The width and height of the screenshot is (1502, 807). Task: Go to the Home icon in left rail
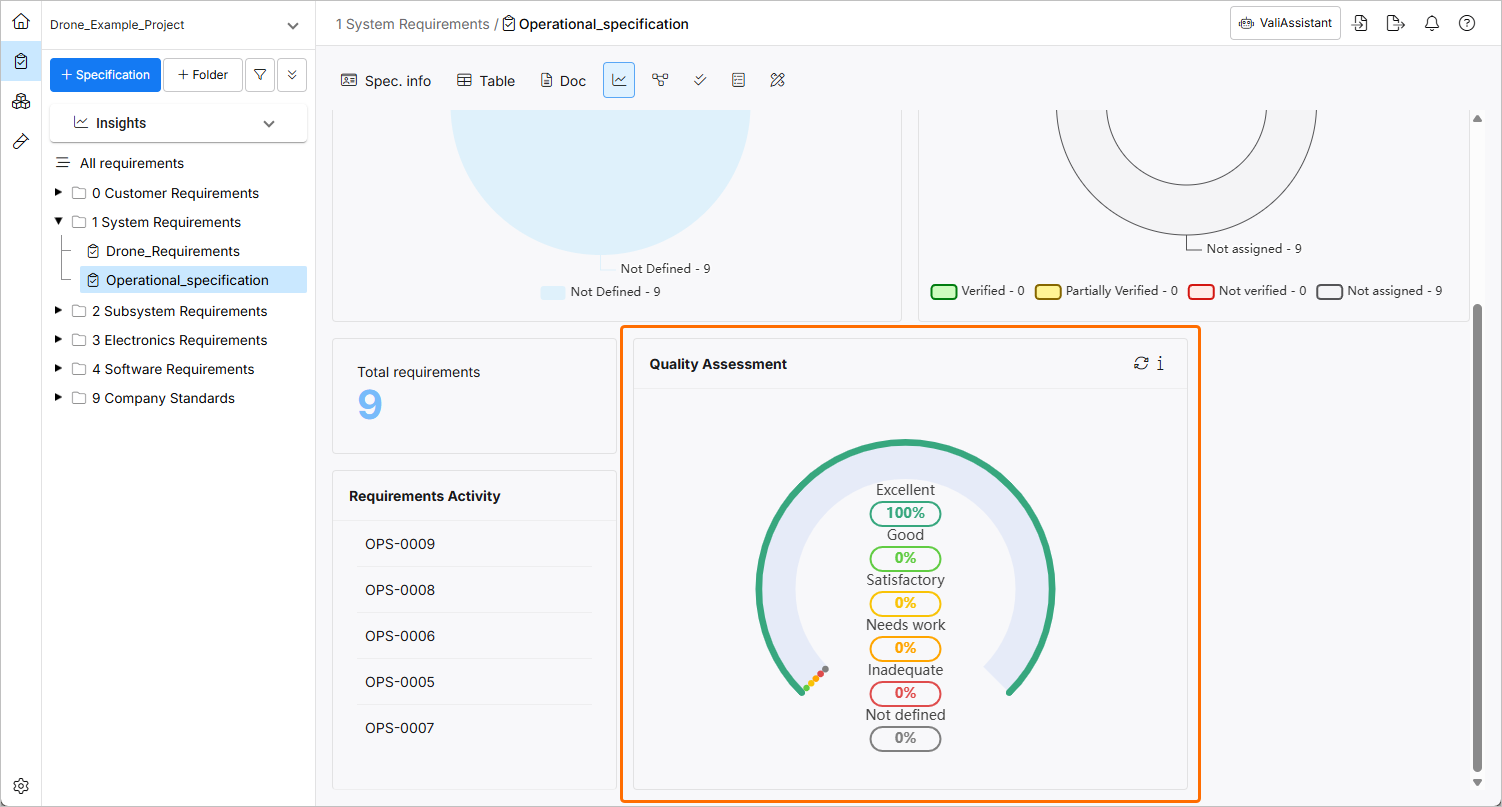[x=21, y=22]
